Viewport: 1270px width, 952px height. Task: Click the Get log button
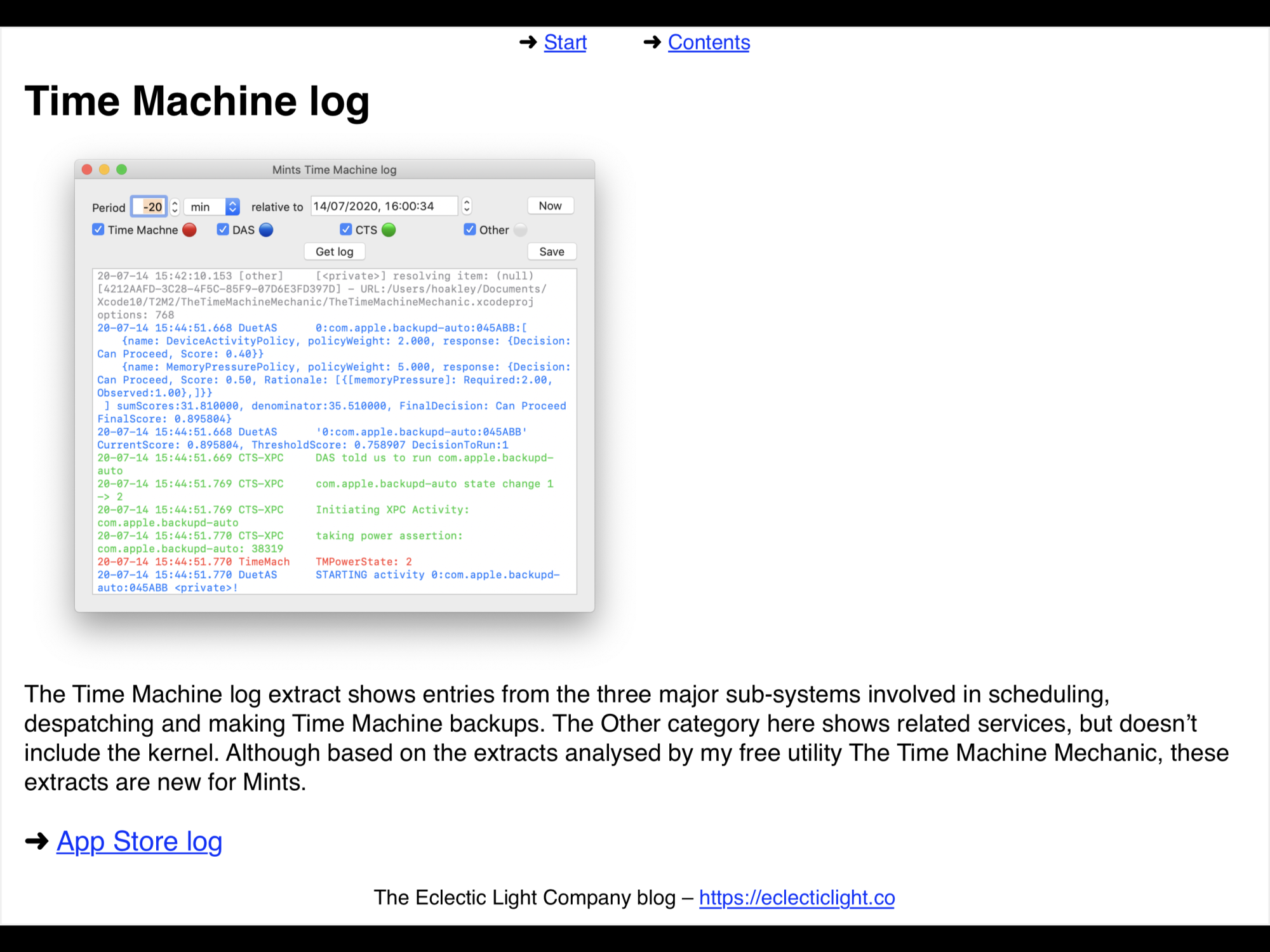click(x=335, y=251)
